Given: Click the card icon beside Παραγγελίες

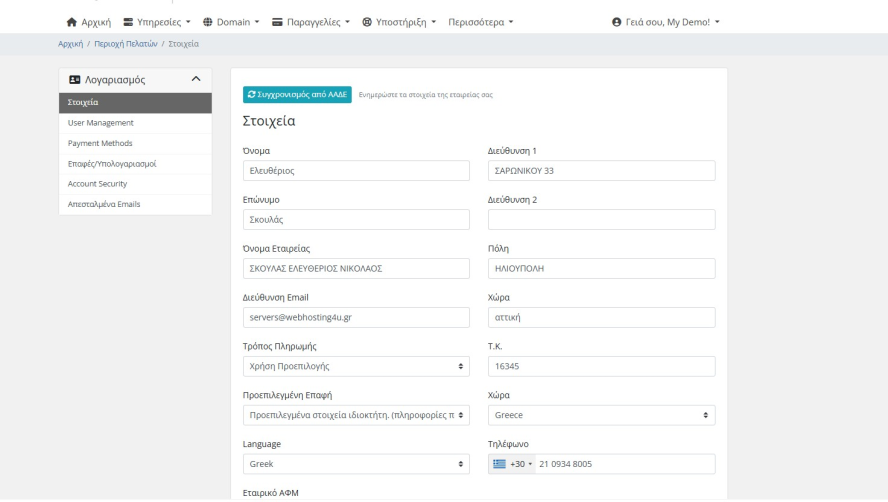Looking at the screenshot, I should click(x=277, y=22).
